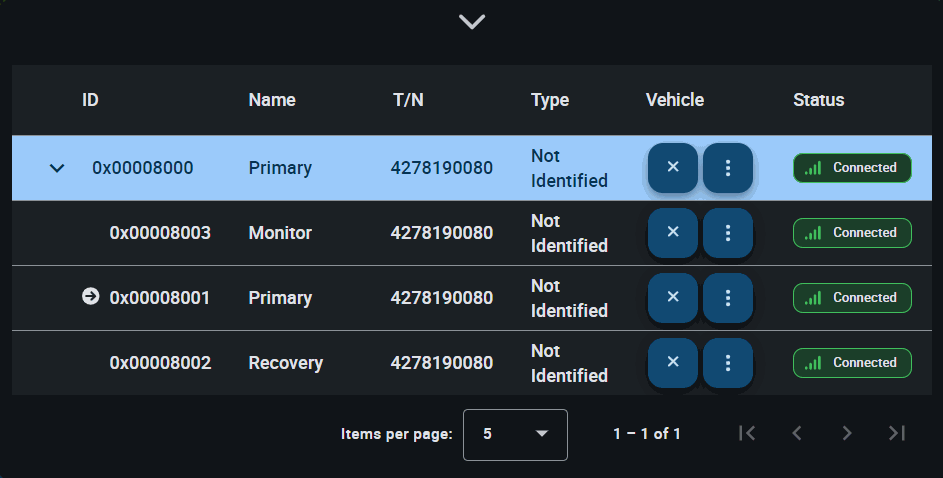The image size is (943, 478).
Task: Click the X button in the Recovery row
Action: tap(673, 363)
